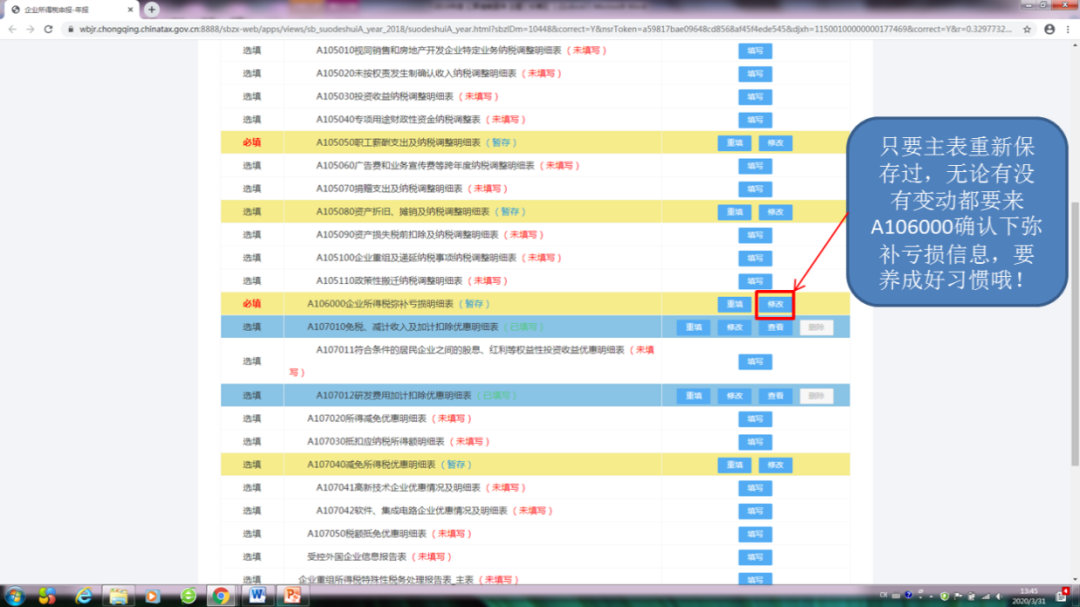Click 重填 for A105050 employee salary table

[734, 143]
